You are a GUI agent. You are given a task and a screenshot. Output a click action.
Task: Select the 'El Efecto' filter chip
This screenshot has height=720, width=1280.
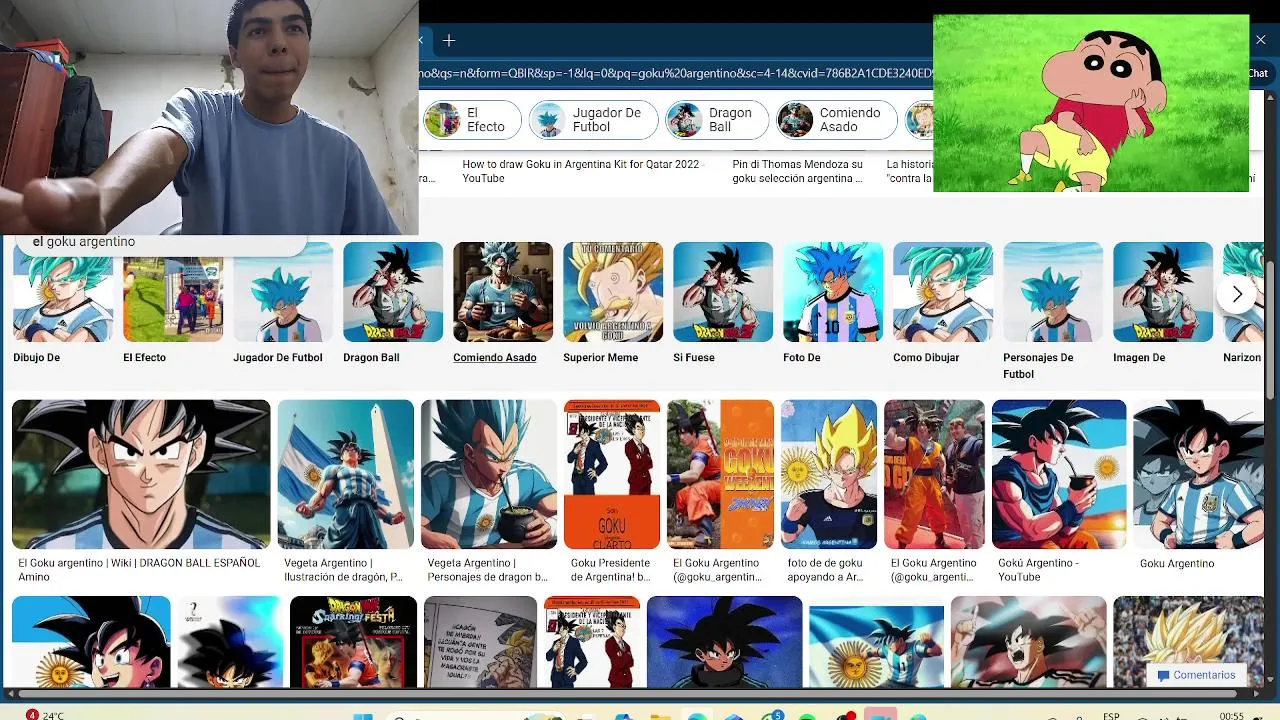click(472, 120)
